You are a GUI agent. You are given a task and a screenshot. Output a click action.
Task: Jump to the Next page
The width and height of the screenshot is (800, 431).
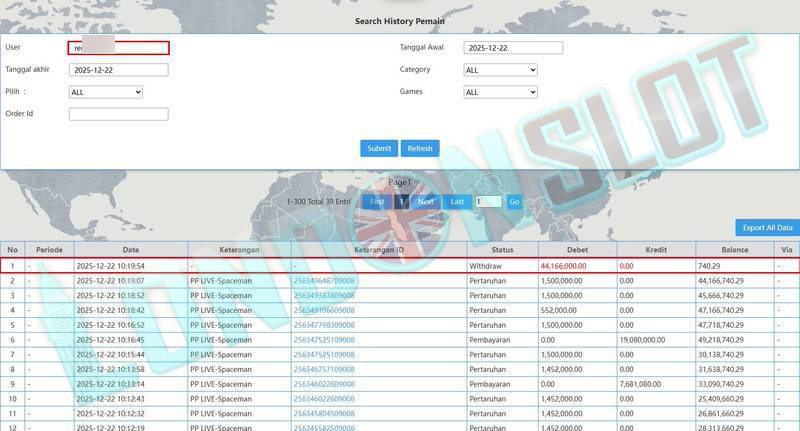426,202
